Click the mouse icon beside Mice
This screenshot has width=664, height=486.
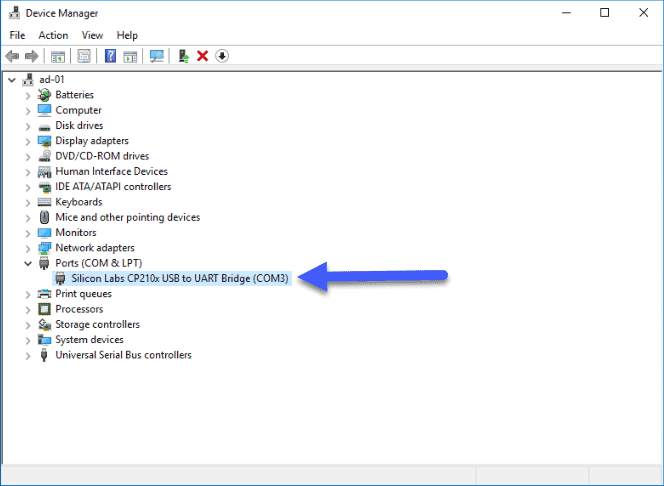[44, 217]
